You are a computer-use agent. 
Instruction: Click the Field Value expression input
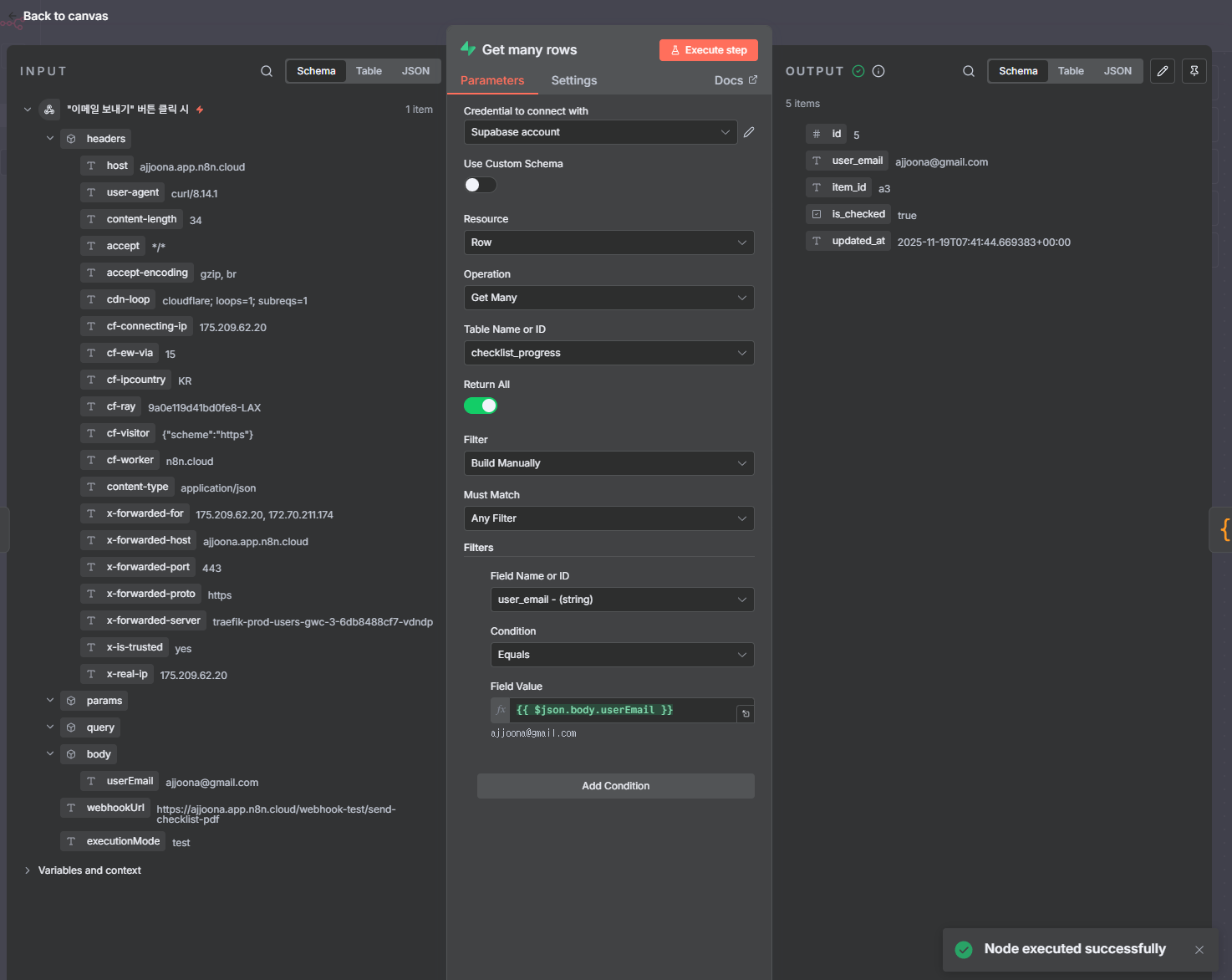619,710
